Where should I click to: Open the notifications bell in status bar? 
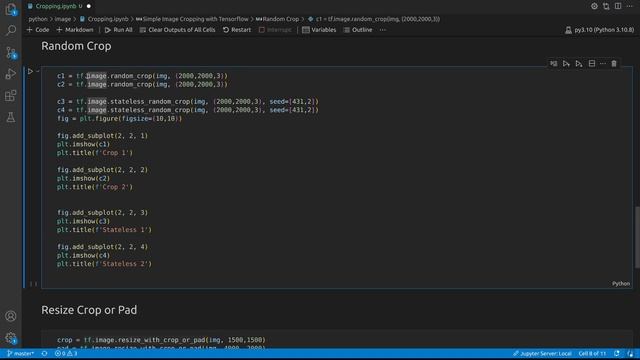(630, 353)
